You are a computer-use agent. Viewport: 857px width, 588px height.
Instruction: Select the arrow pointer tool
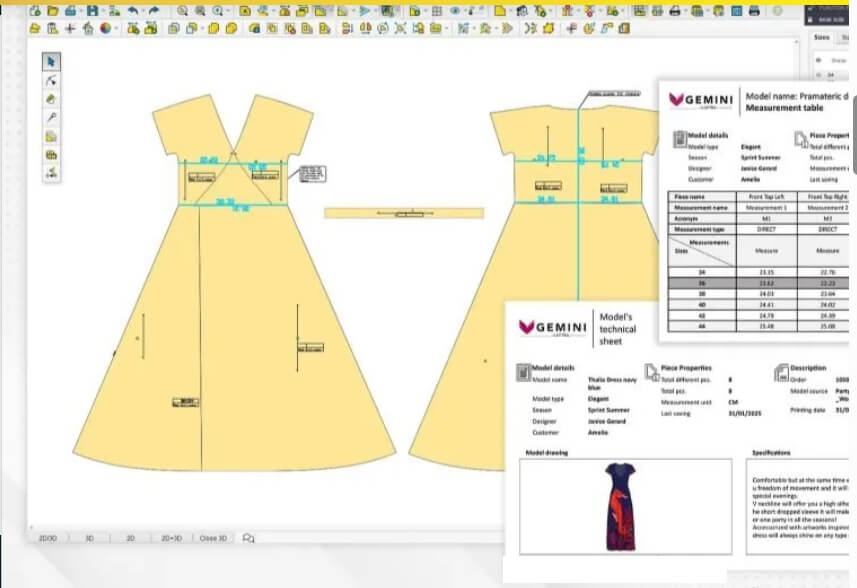[51, 62]
